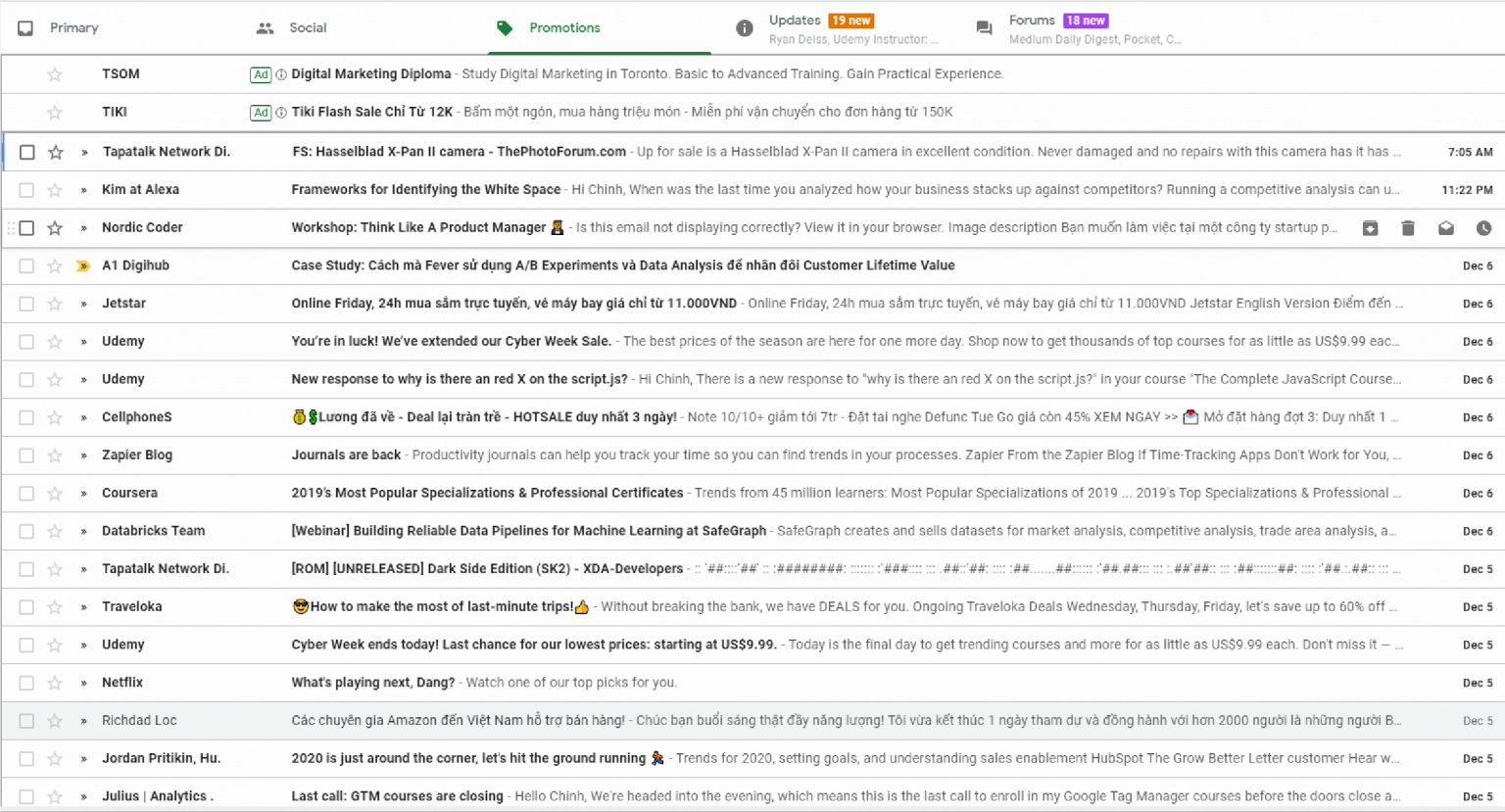Open the Udemy extended Cyber Week Sale email
1505x812 pixels.
pos(752,342)
